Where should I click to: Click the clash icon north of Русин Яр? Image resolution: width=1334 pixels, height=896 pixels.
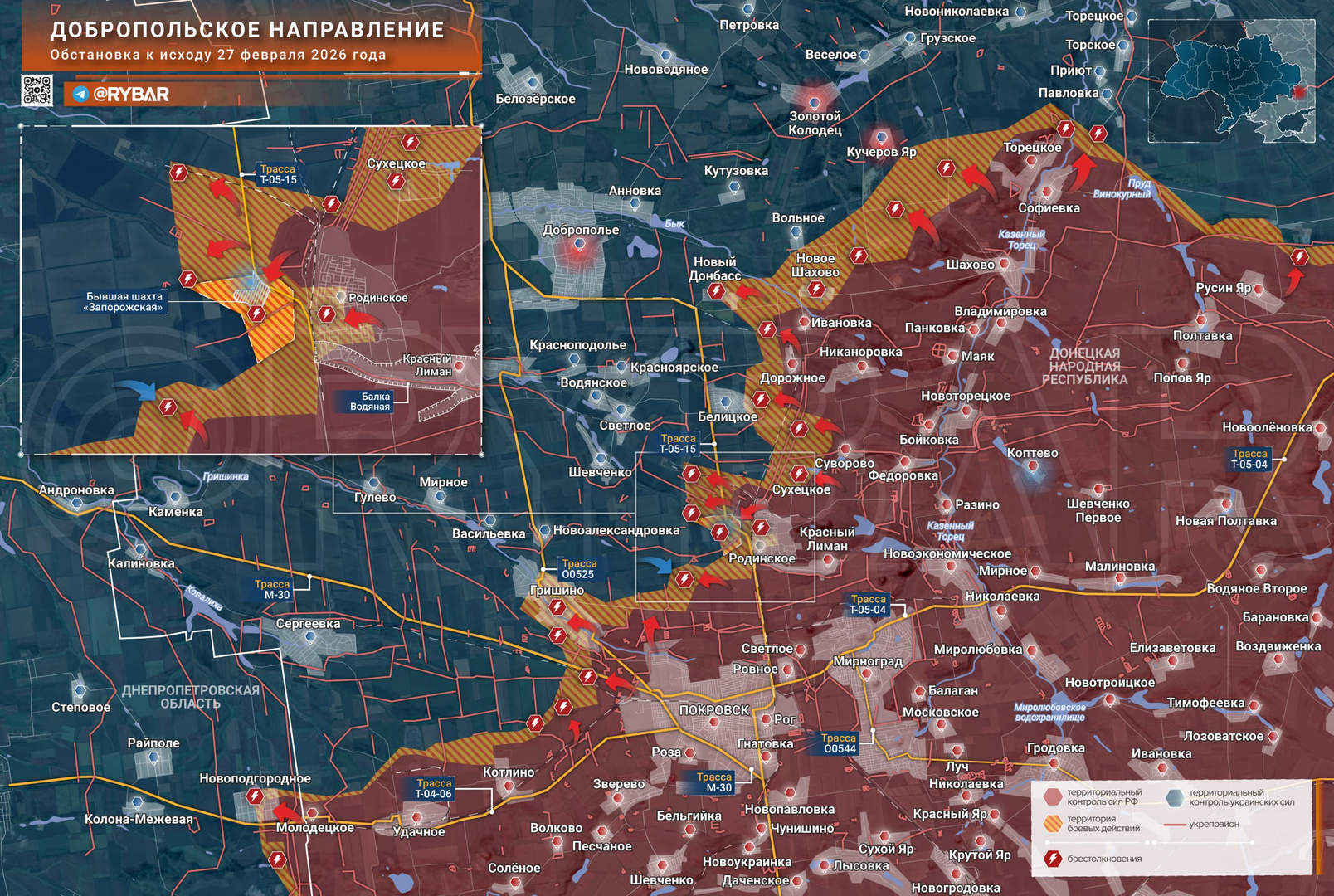coord(1299,257)
